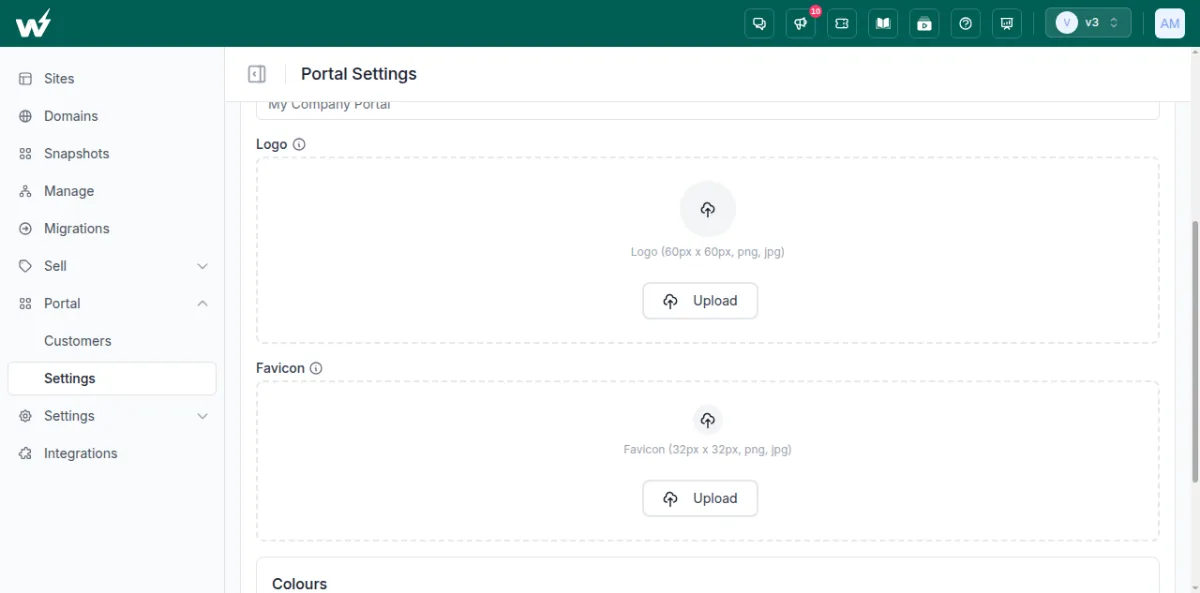Open the presentation board icon
This screenshot has width=1200, height=593.
tap(1006, 24)
